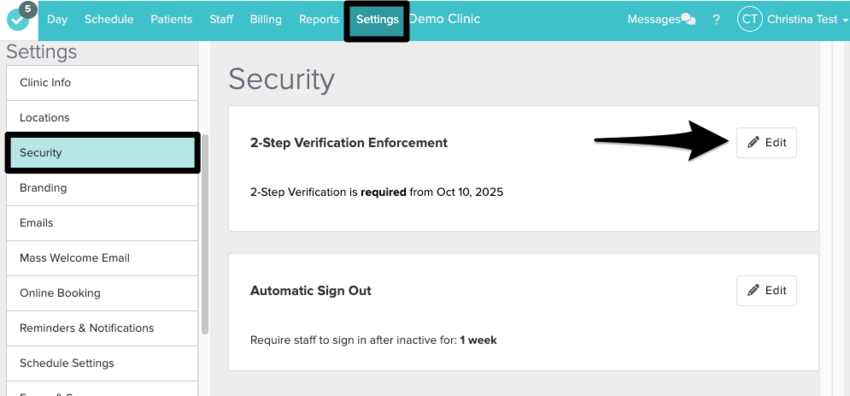Screen dimensions: 850x396
Task: Click the 'Automatic Sign Out' heading
Action: [311, 291]
